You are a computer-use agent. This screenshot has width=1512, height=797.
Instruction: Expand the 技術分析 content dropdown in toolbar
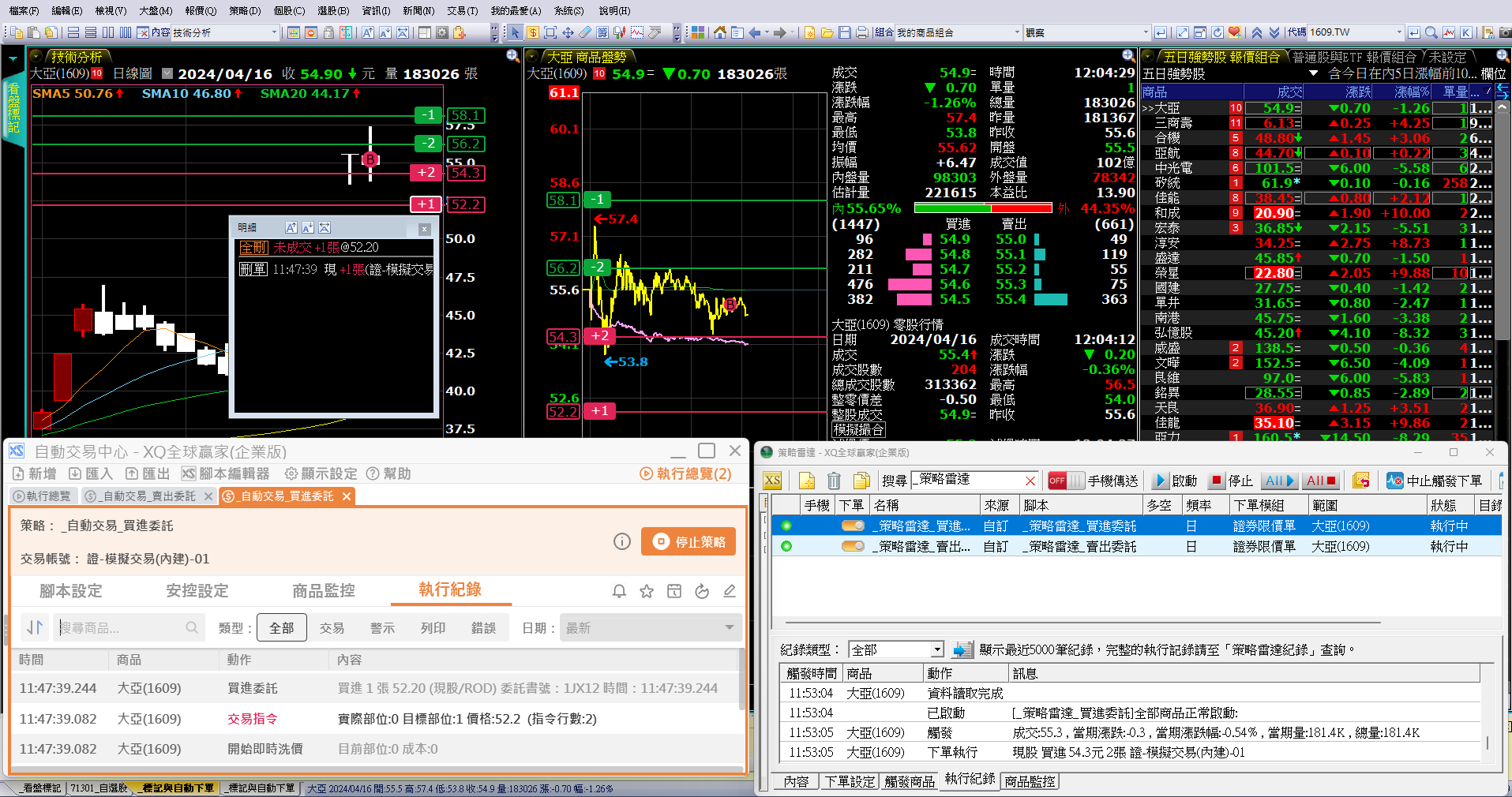(274, 32)
